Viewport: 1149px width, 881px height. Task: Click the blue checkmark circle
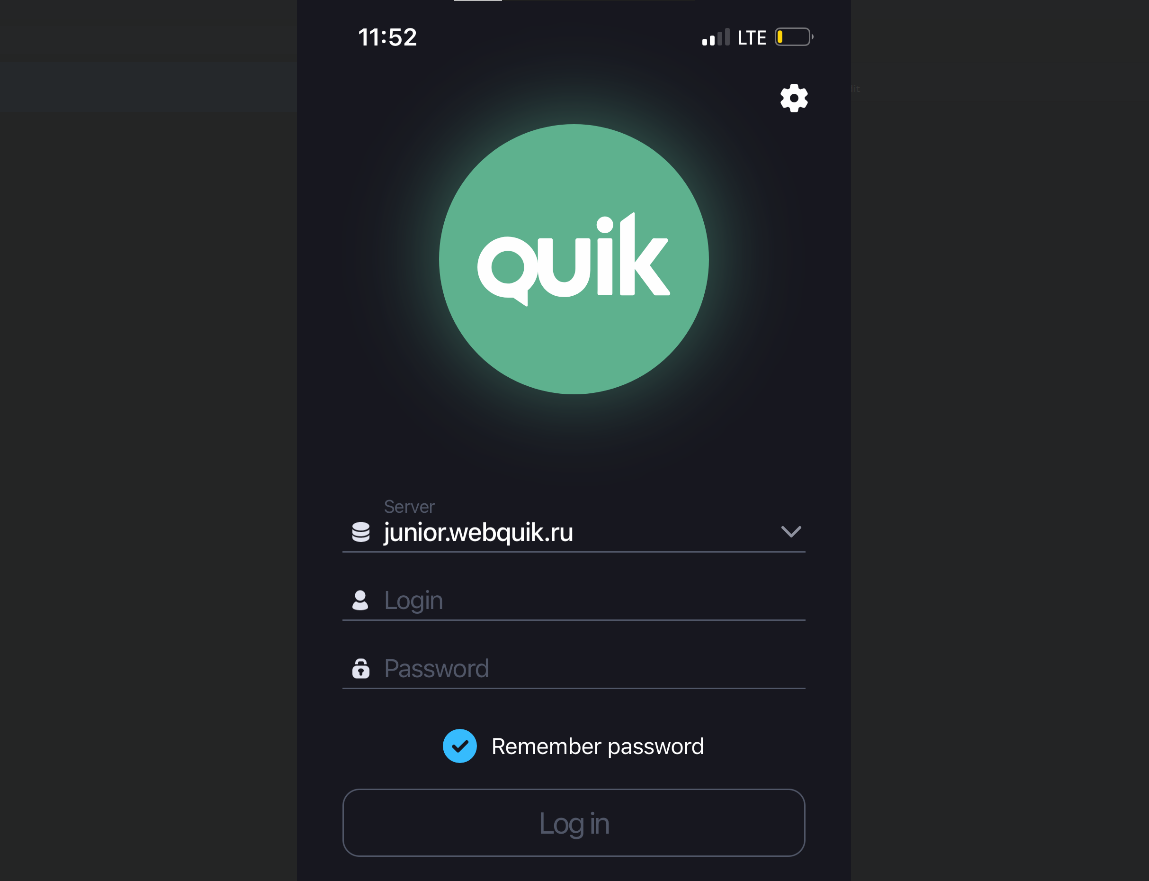tap(460, 746)
